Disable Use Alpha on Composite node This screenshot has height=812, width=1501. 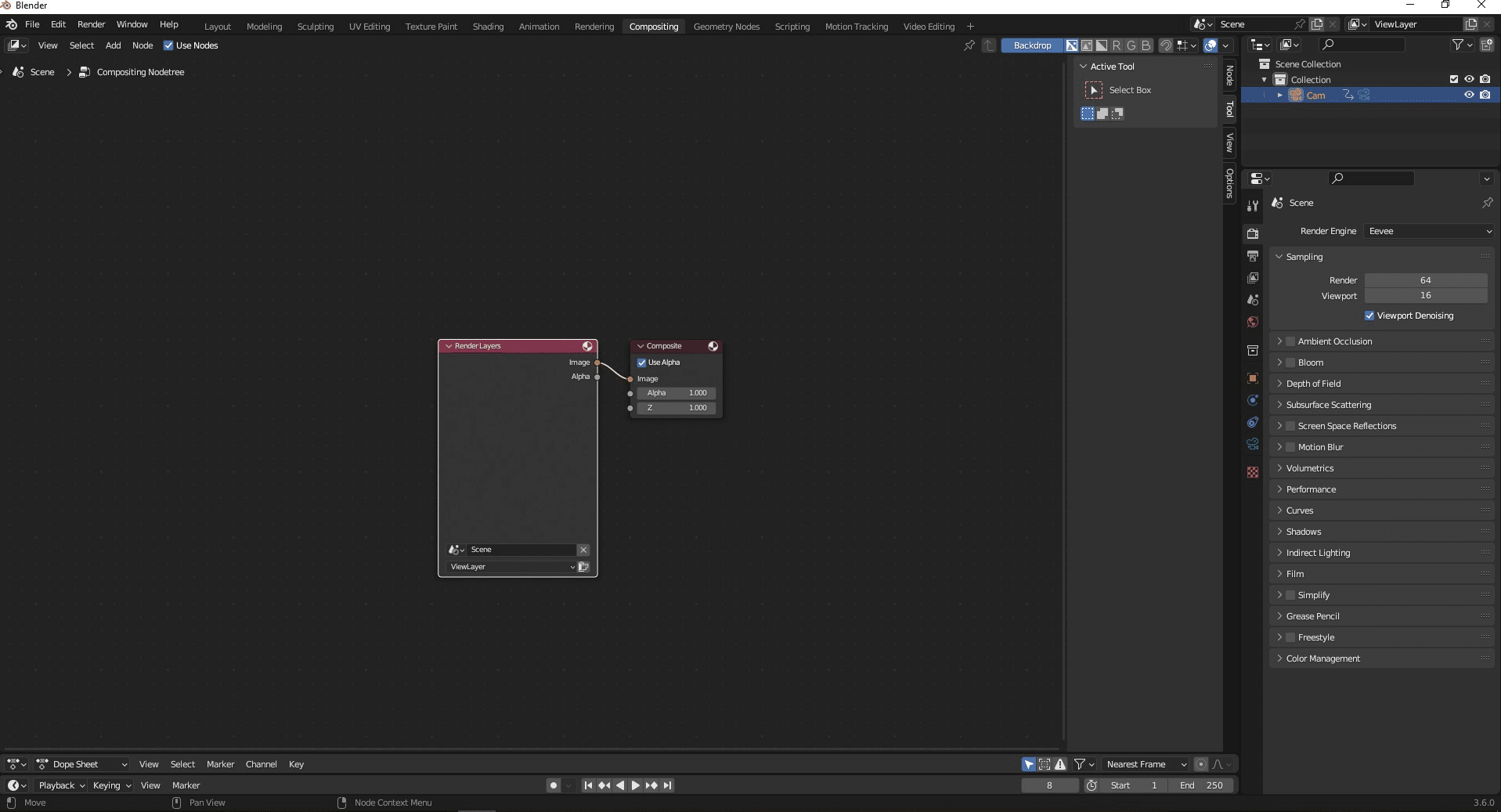pos(642,363)
